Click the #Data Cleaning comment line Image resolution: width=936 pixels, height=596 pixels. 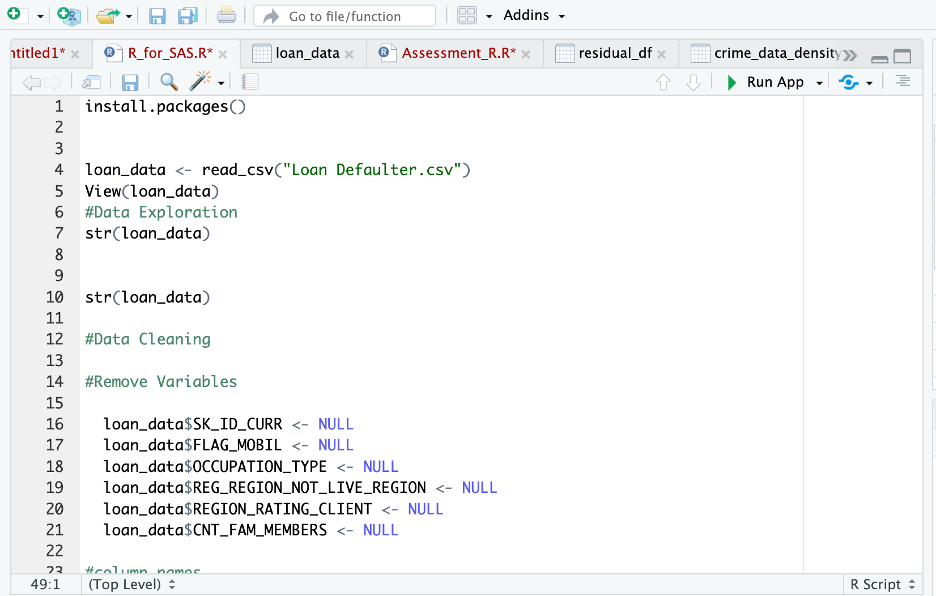click(x=148, y=339)
